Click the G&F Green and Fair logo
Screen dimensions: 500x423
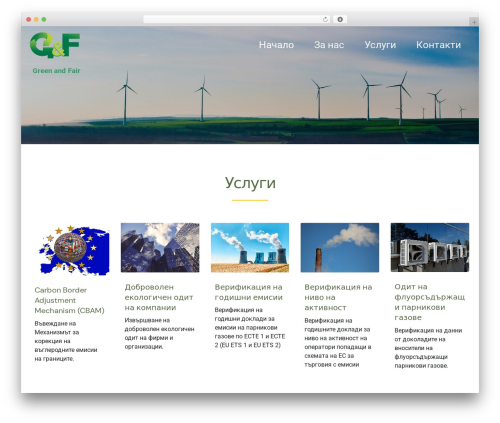point(56,53)
